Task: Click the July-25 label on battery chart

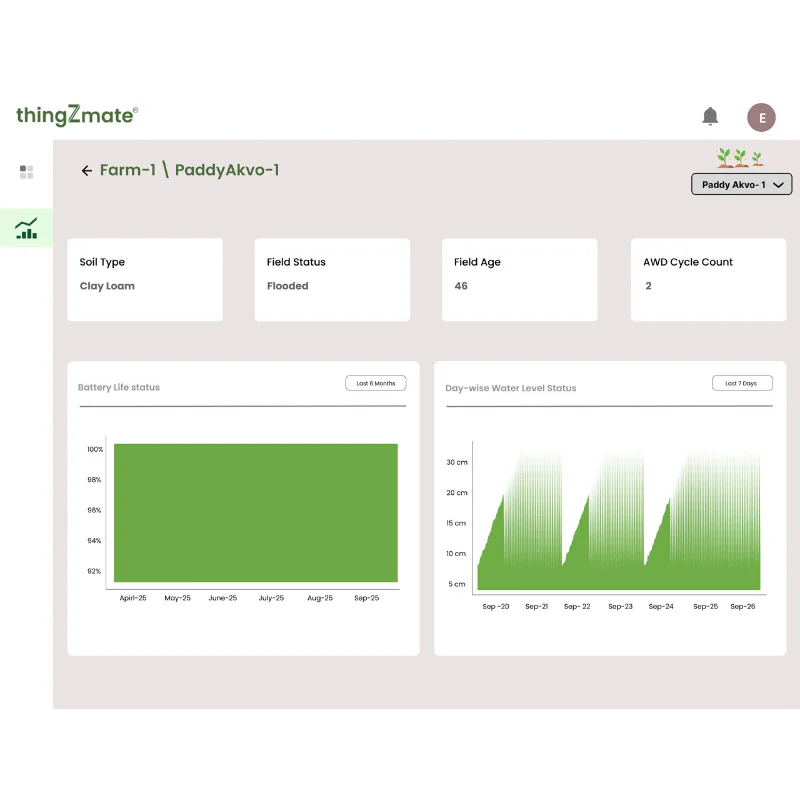Action: 271,598
